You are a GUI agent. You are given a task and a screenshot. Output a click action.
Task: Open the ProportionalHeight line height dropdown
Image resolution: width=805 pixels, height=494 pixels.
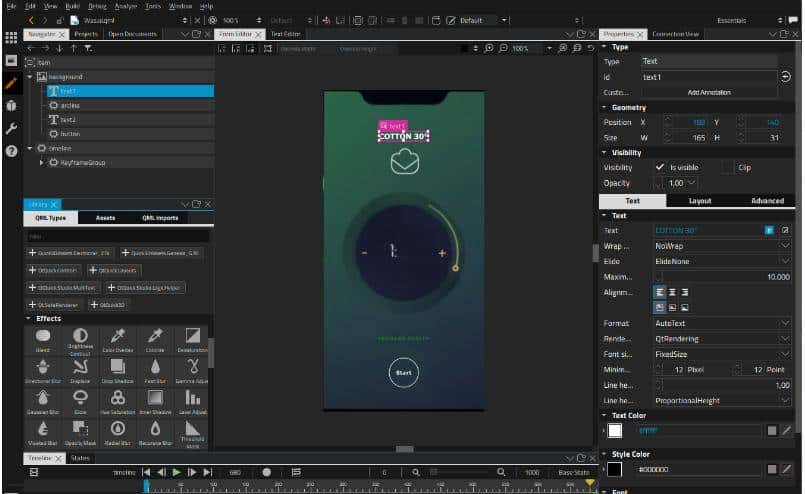722,401
